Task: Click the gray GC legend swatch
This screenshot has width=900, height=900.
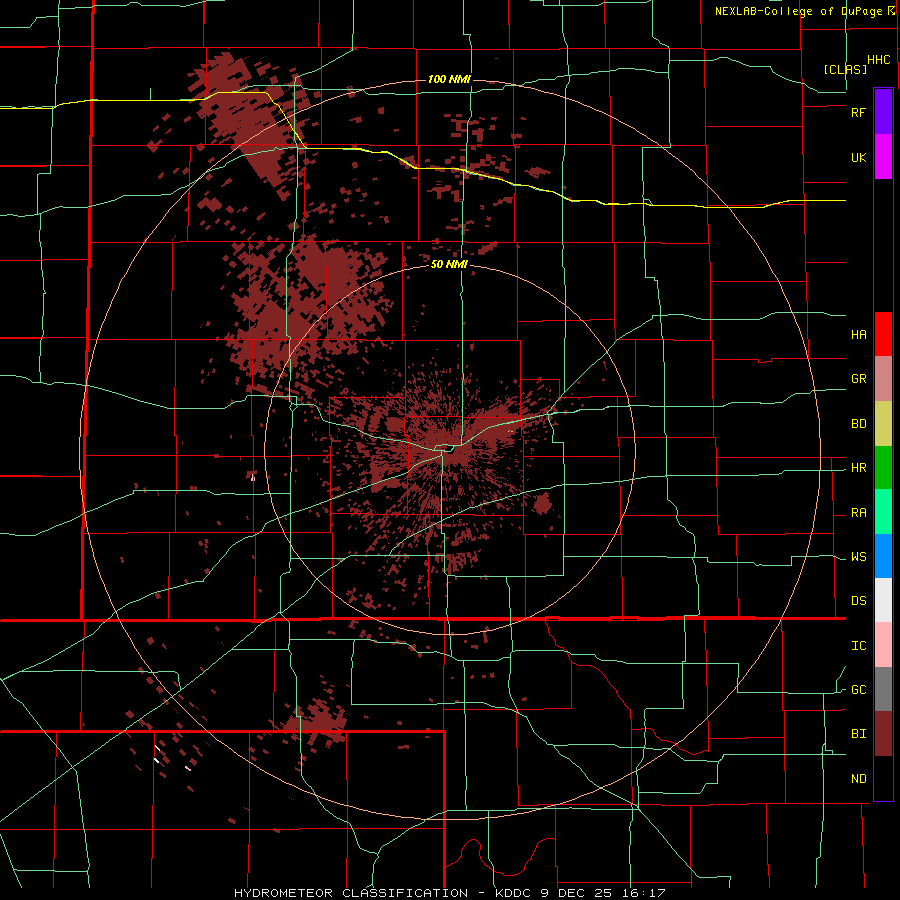Action: pyautogui.click(x=883, y=689)
